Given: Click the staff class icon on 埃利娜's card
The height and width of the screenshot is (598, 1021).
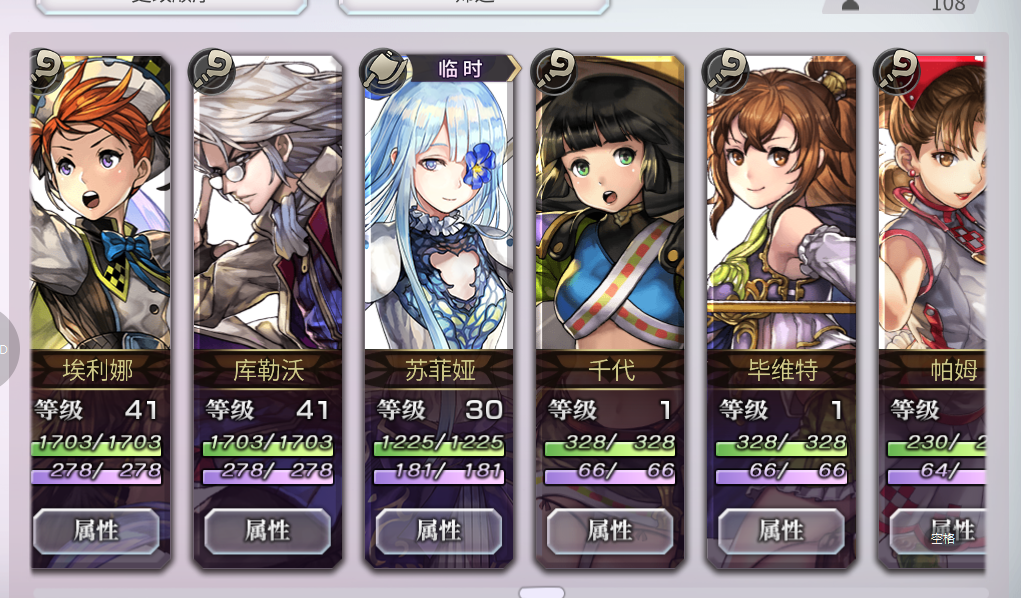Looking at the screenshot, I should tap(46, 71).
